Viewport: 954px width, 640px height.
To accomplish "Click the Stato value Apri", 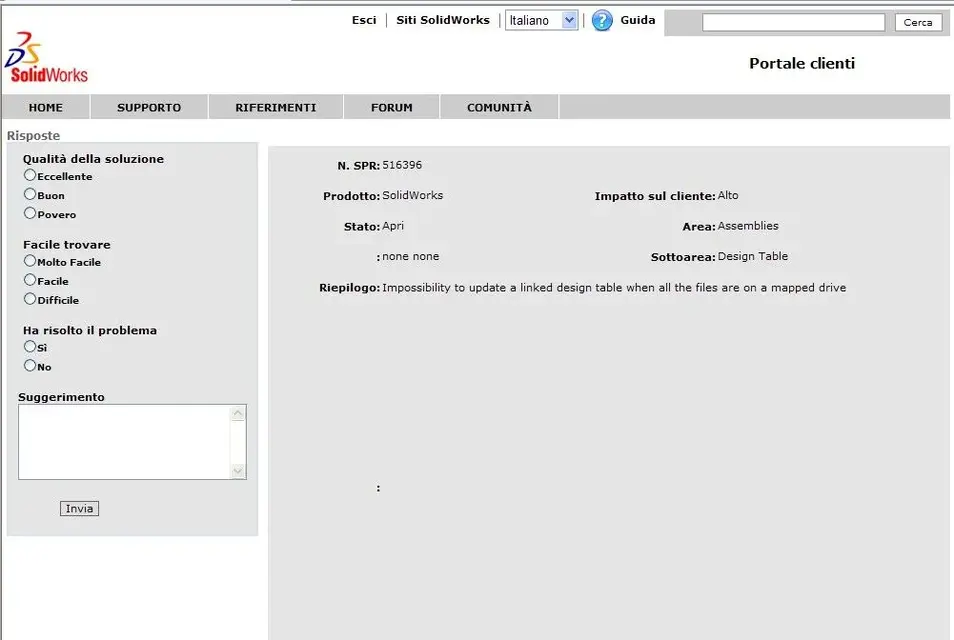I will (x=393, y=226).
